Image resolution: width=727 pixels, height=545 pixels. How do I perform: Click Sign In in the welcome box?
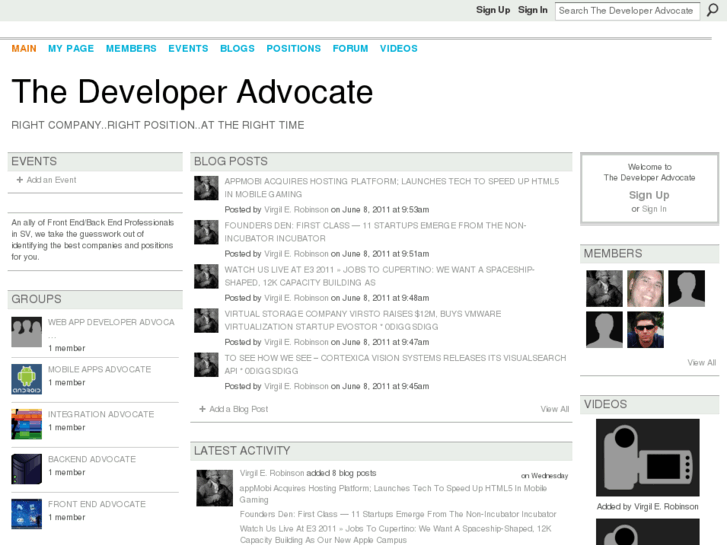click(654, 209)
